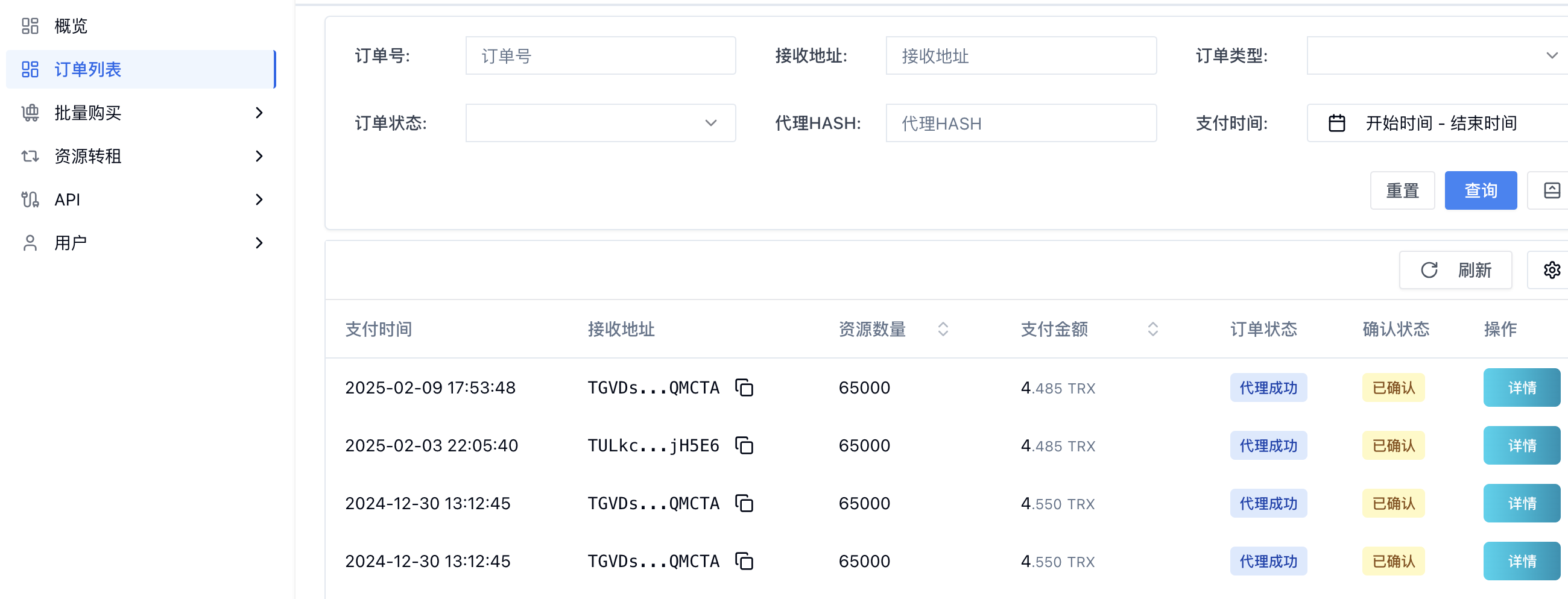
Task: Go to 概览 in sidebar
Action: pos(141,26)
